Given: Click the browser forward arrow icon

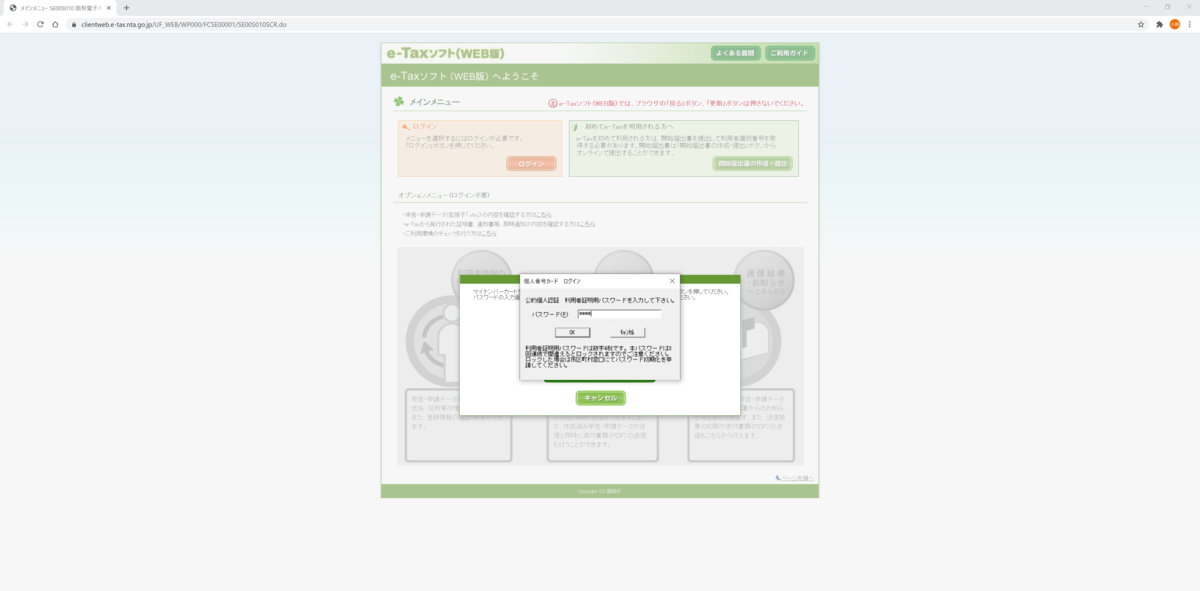Looking at the screenshot, I should 26,24.
